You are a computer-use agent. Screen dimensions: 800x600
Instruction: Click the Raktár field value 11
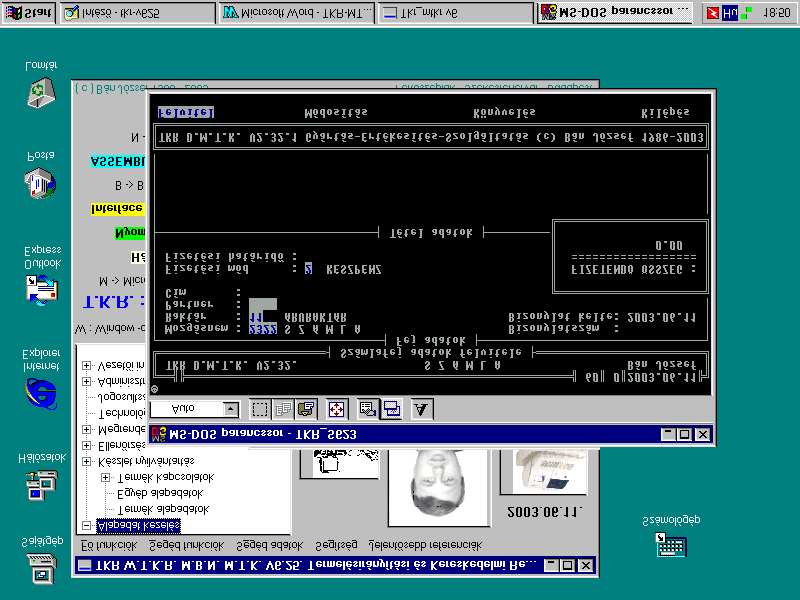[x=256, y=317]
